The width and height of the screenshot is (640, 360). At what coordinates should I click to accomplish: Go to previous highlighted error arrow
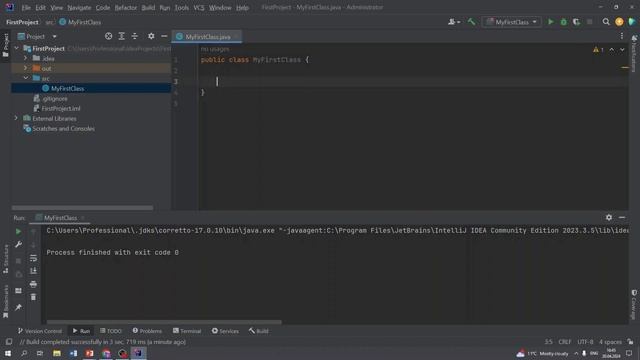coord(611,49)
